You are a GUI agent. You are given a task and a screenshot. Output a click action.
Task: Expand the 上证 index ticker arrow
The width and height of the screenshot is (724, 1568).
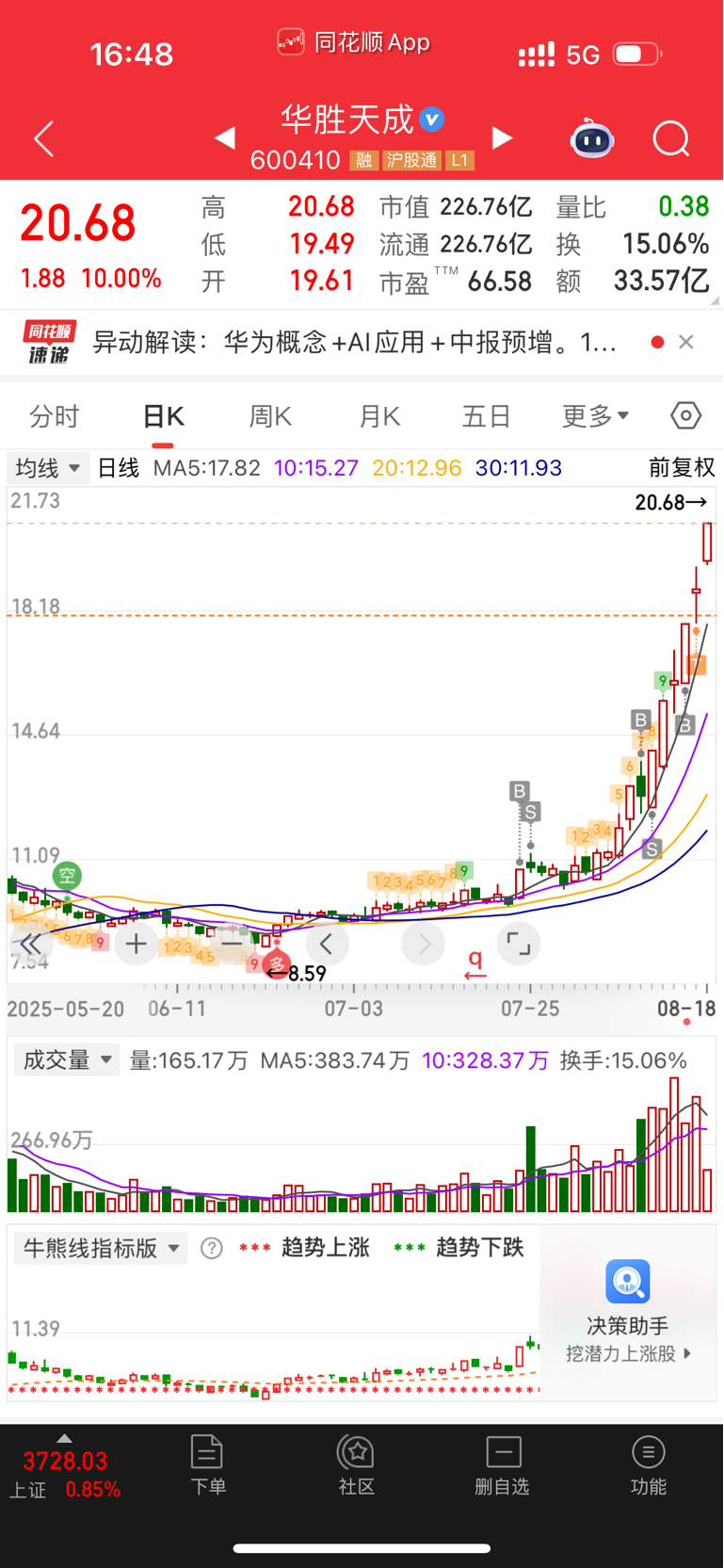(64, 1438)
